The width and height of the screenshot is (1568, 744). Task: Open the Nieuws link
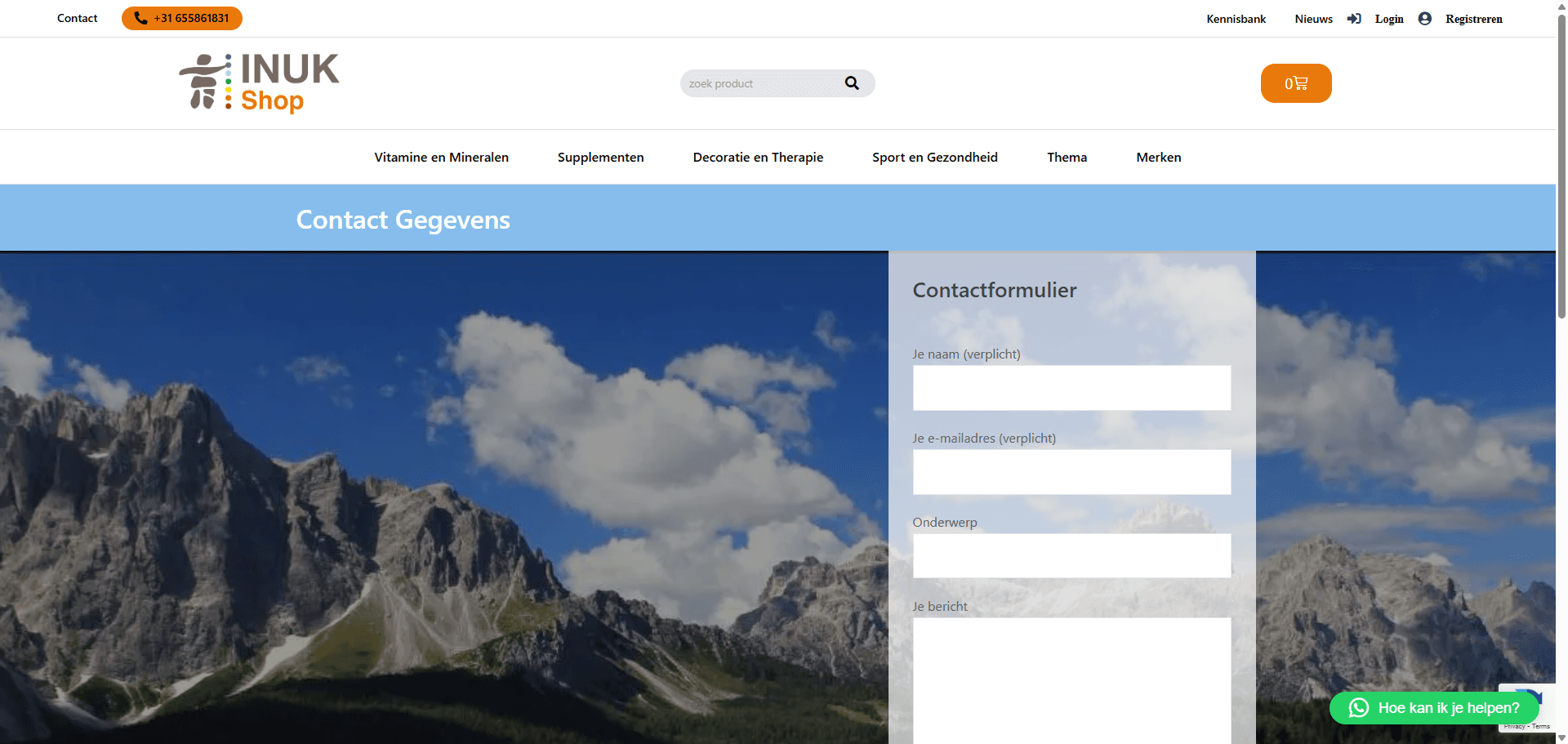(x=1313, y=19)
